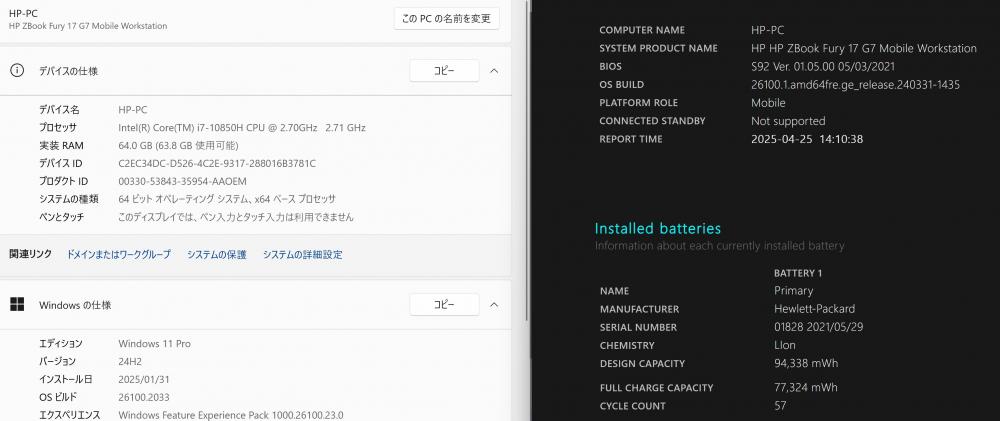Collapse the device specifications section
Screen dimensions: 1000x421
pos(494,71)
